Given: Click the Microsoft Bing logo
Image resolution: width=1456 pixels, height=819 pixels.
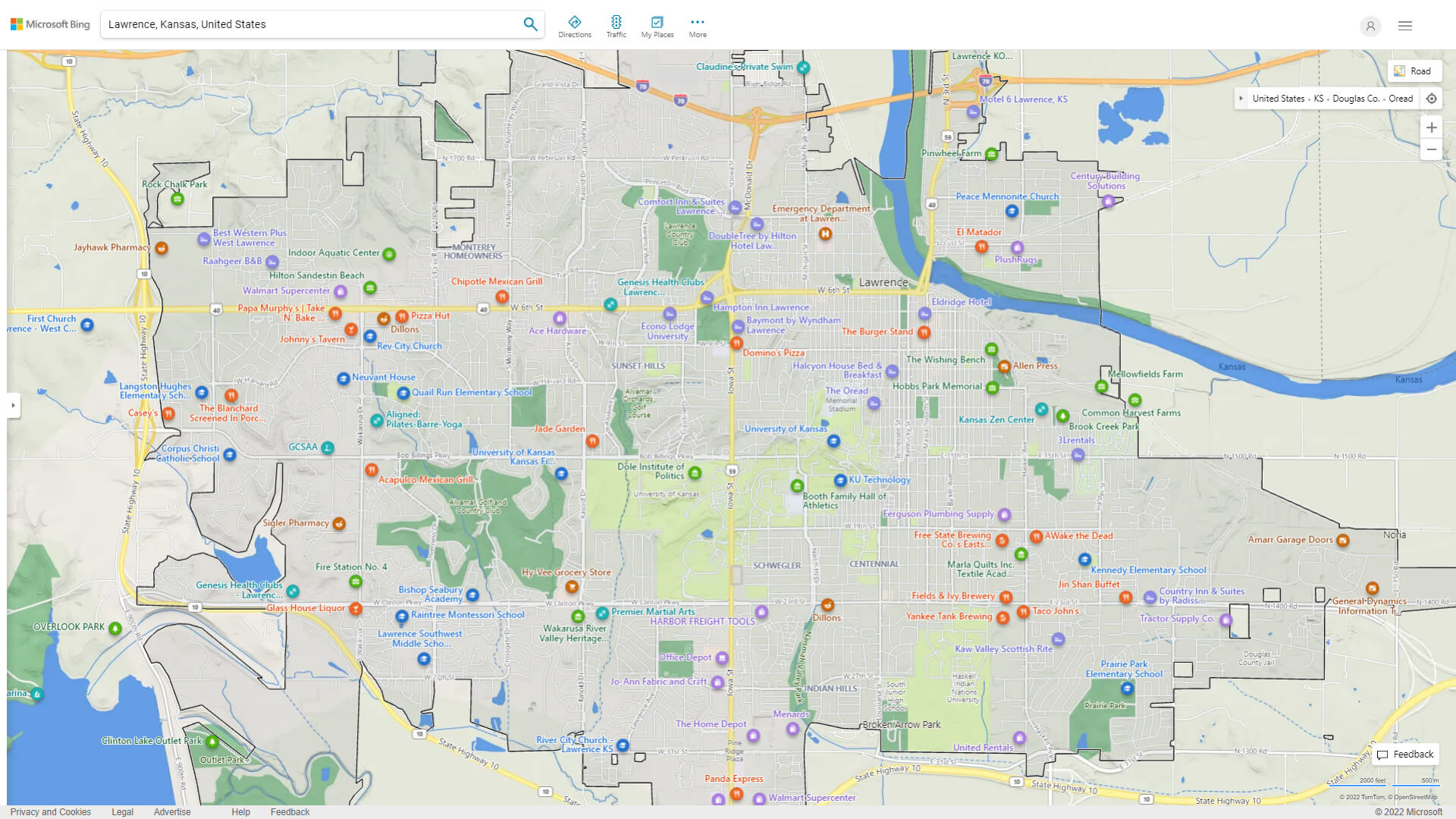Looking at the screenshot, I should pos(49,24).
